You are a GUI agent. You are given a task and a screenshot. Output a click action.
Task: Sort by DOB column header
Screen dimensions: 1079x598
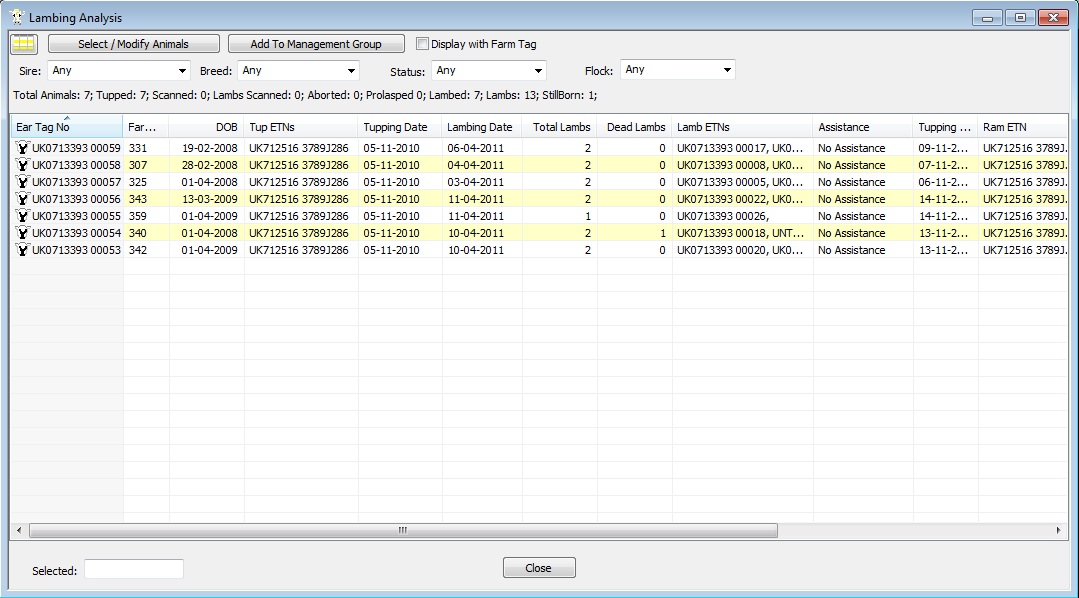click(x=206, y=127)
